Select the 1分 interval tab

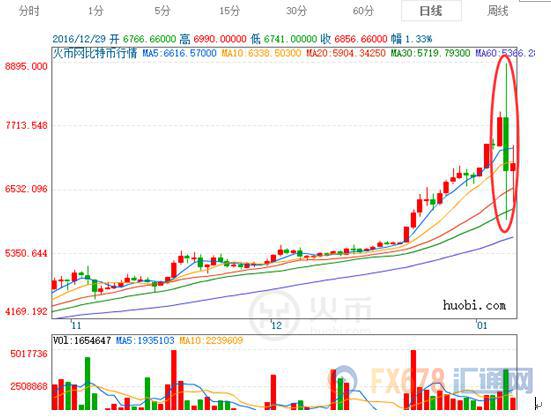(96, 11)
